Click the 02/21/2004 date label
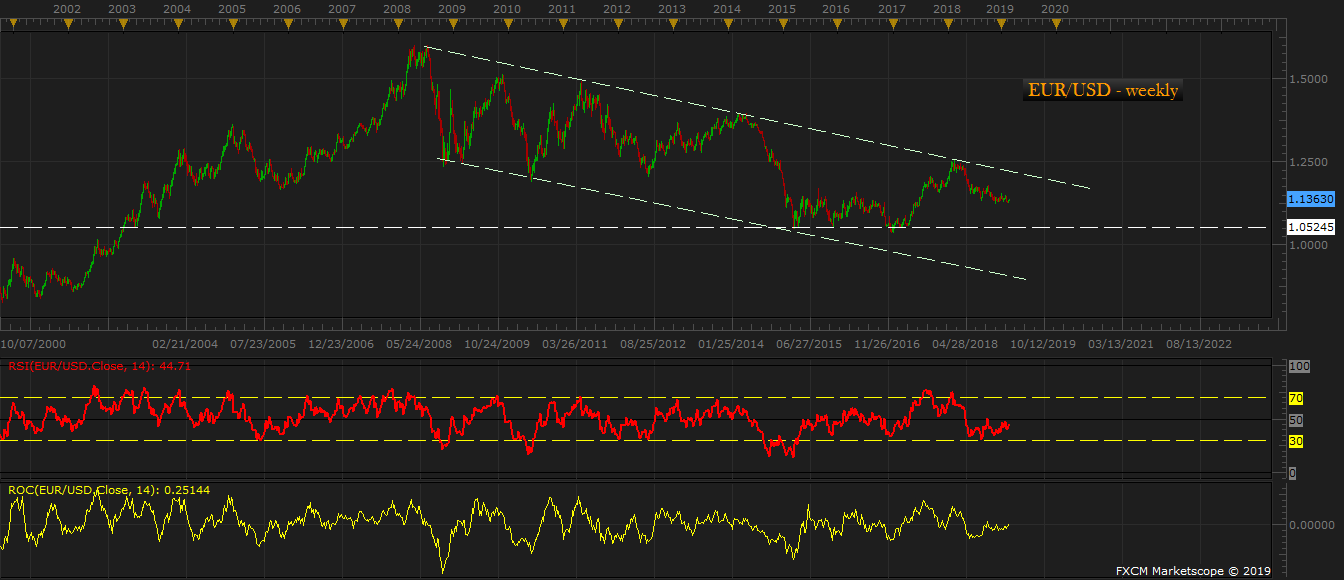This screenshot has height=580, width=1344. coord(186,343)
